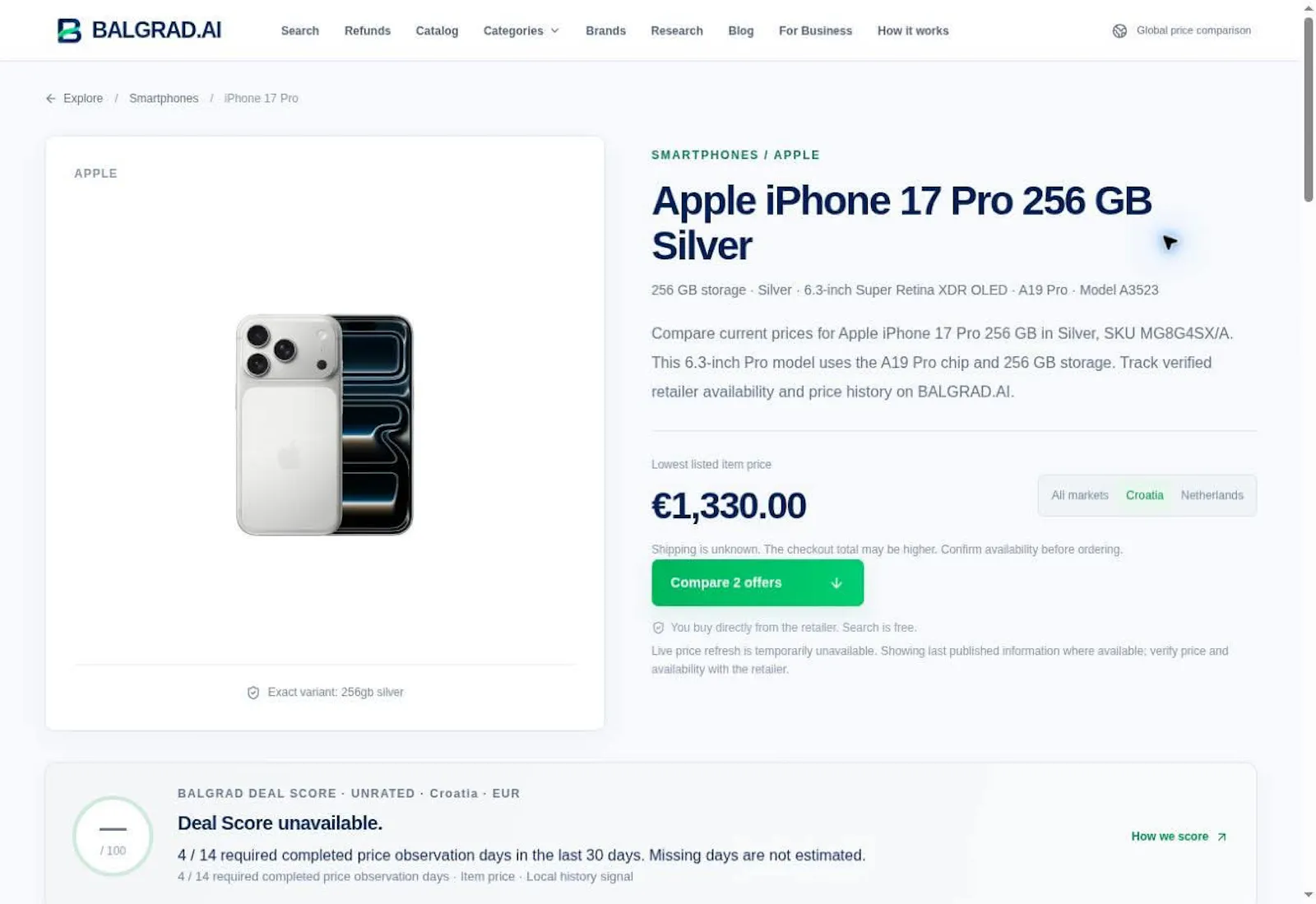Open Global price comparison selector
The width and height of the screenshot is (1316, 904).
[1182, 31]
